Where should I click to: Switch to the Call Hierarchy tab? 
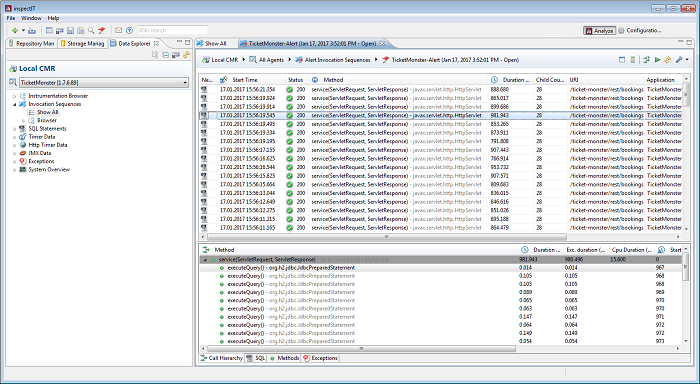[x=221, y=358]
